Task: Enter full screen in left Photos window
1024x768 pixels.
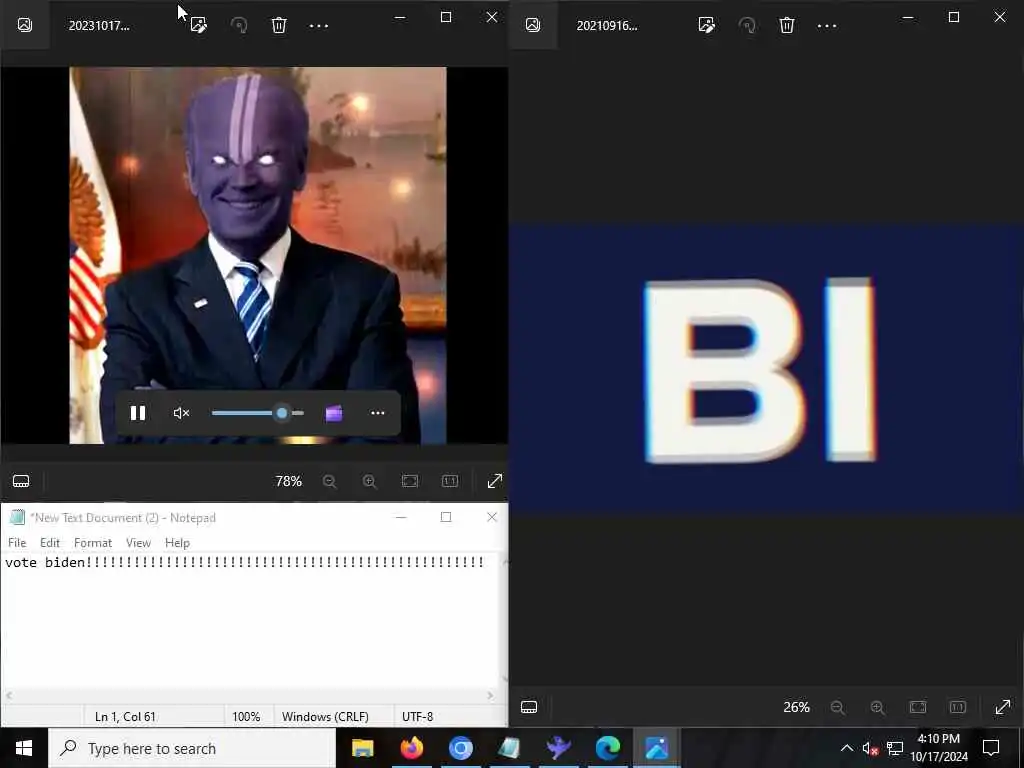Action: (x=495, y=481)
